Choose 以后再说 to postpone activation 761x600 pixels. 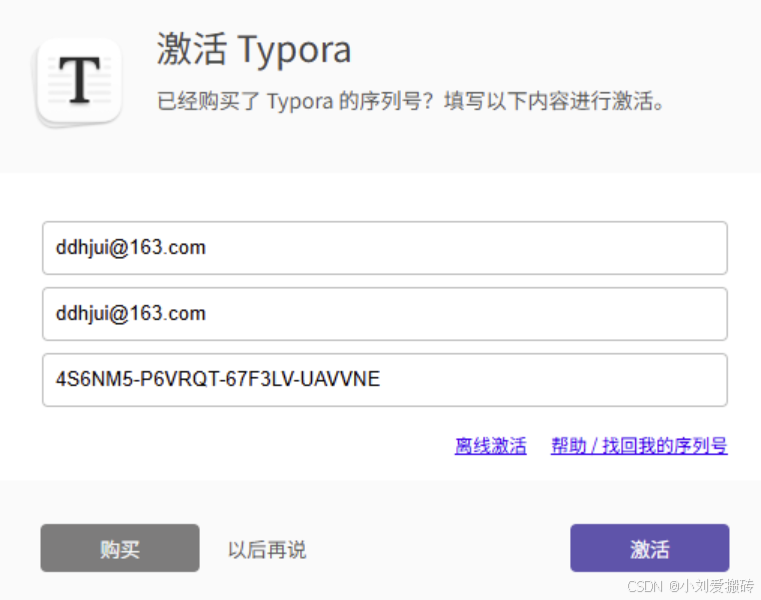[267, 550]
